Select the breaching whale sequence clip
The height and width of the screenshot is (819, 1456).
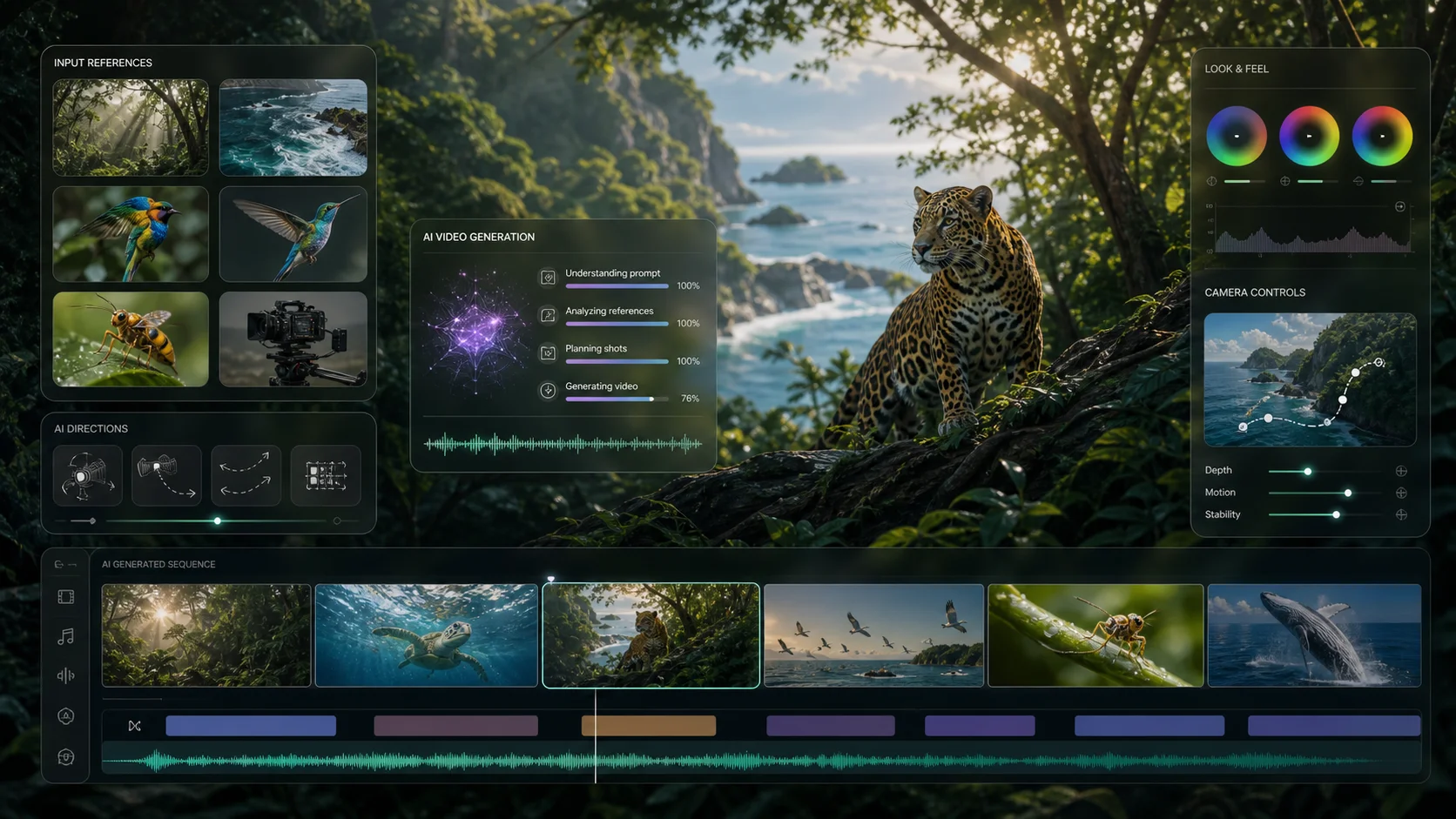pyautogui.click(x=1314, y=635)
